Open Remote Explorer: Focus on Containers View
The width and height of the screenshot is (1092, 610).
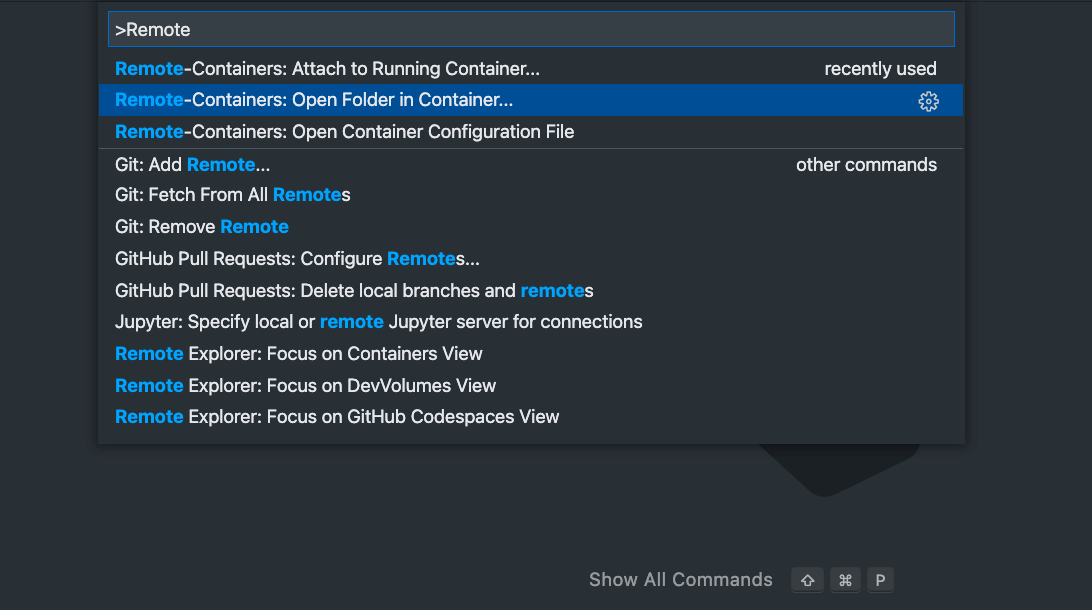coord(531,354)
